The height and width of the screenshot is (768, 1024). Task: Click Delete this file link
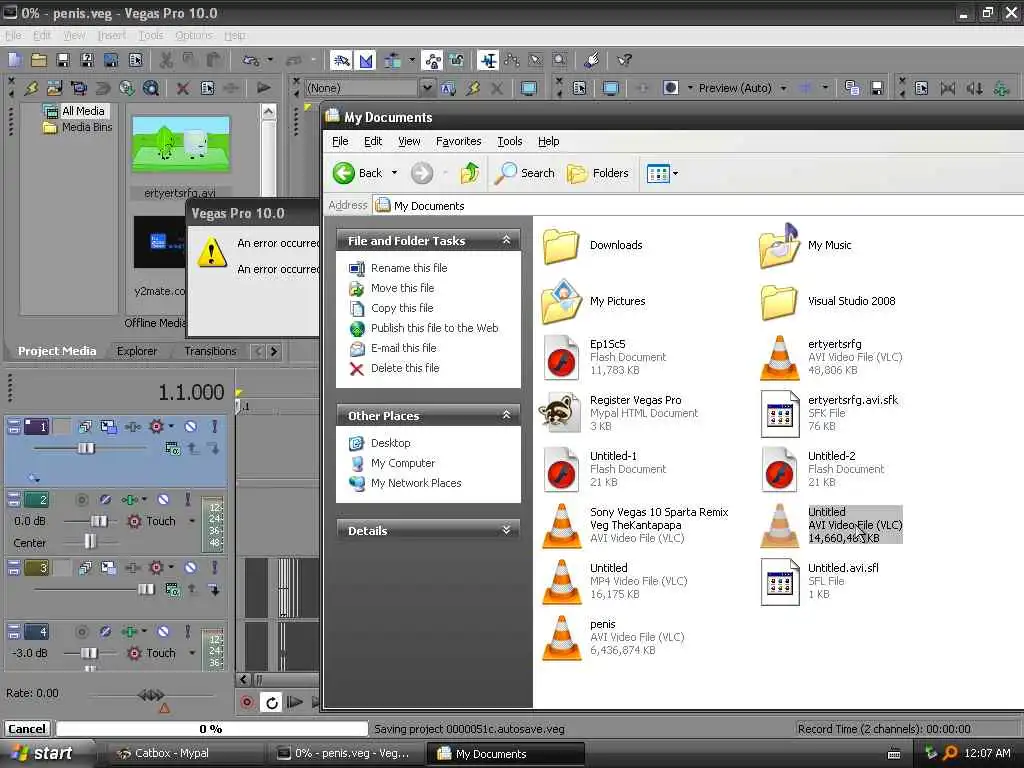tap(405, 368)
